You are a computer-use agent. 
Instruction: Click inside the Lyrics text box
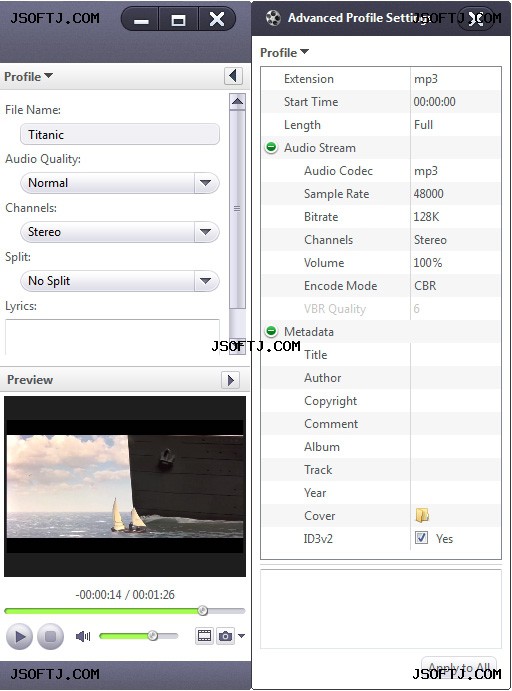tap(112, 337)
